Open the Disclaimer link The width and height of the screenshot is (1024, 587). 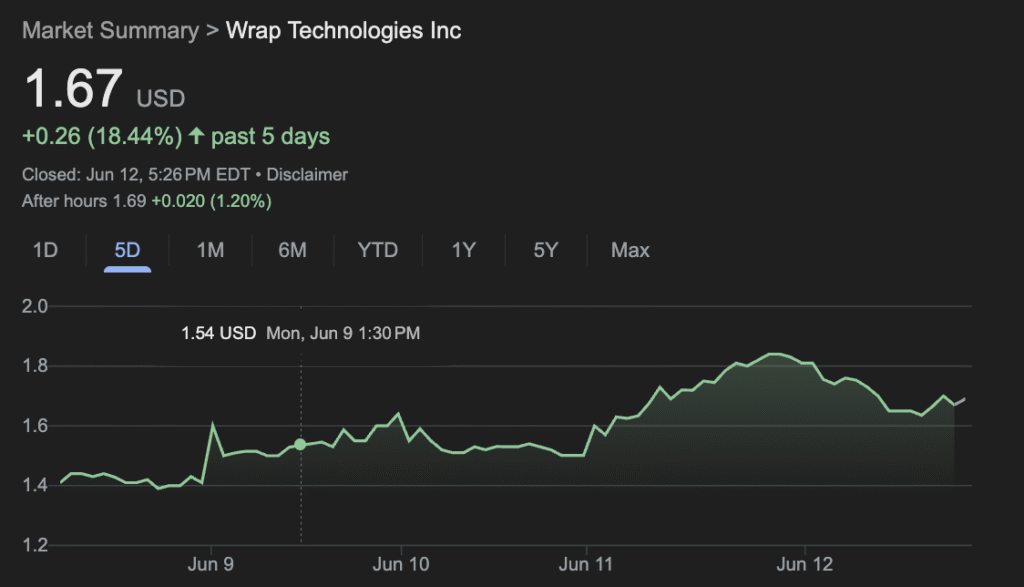307,174
